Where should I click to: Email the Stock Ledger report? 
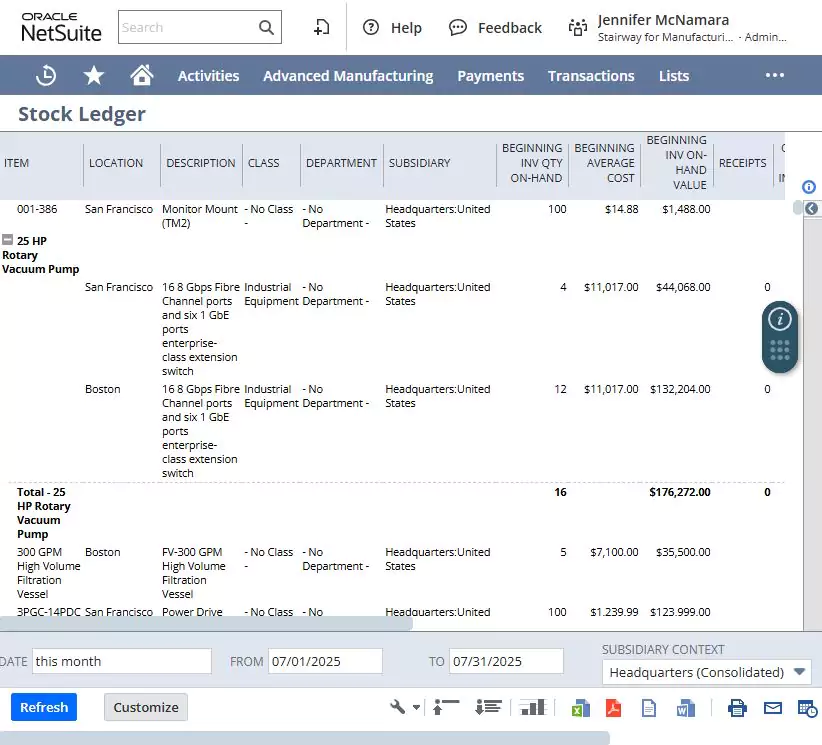(x=773, y=708)
